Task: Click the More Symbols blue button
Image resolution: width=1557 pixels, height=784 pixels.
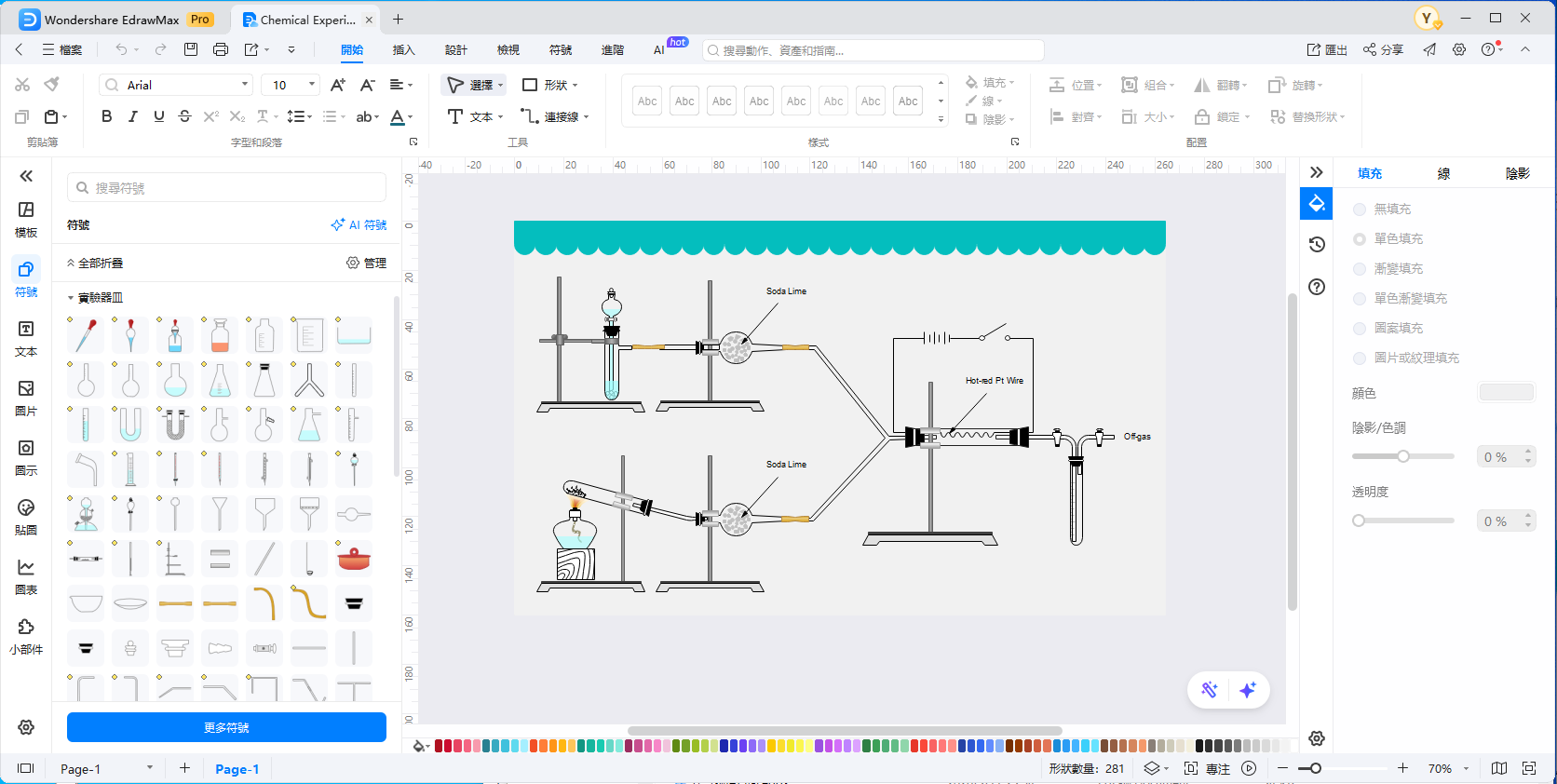Action: (226, 727)
